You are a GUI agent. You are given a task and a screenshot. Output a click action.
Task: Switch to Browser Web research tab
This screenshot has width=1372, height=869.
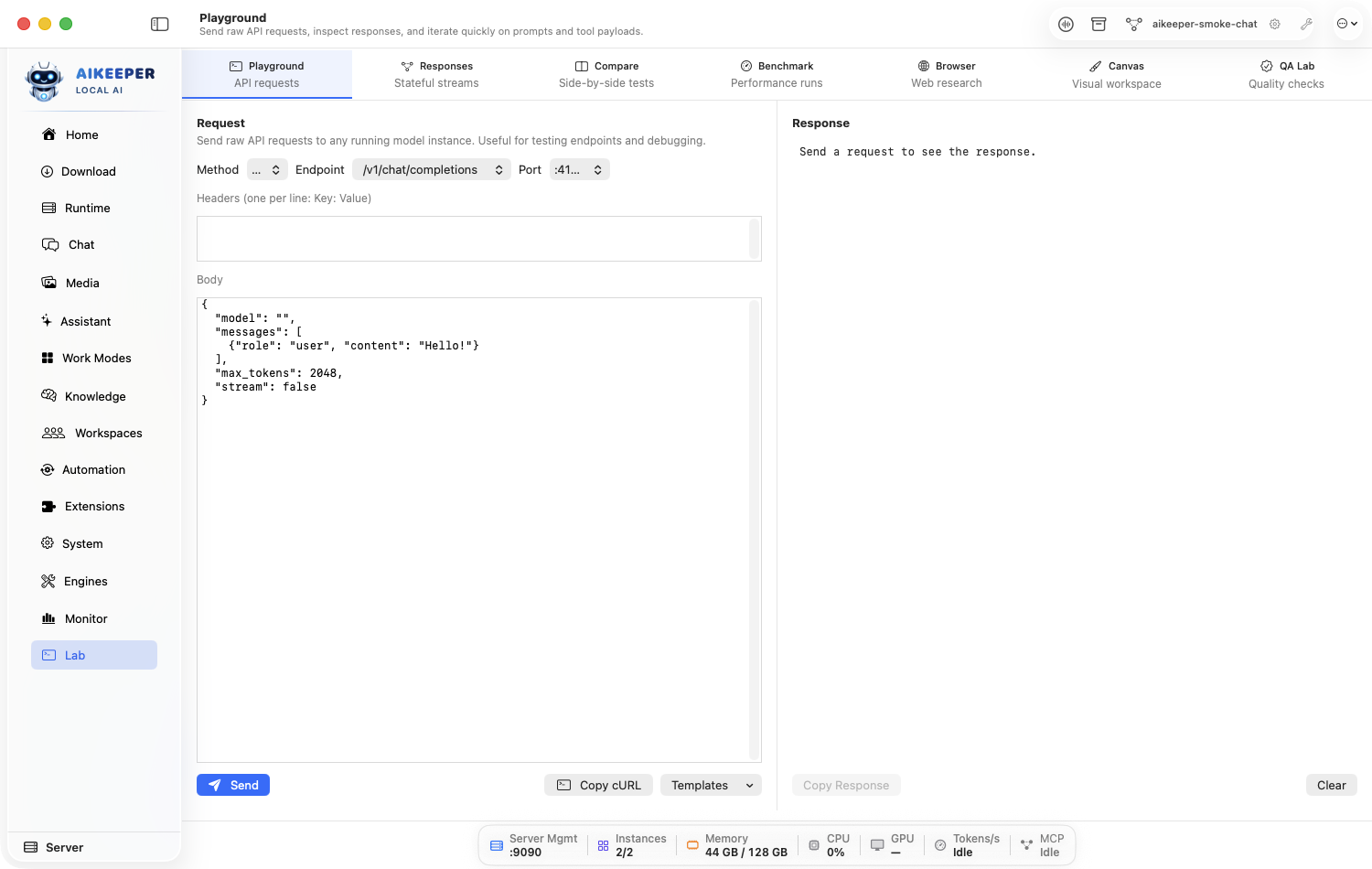click(x=947, y=74)
